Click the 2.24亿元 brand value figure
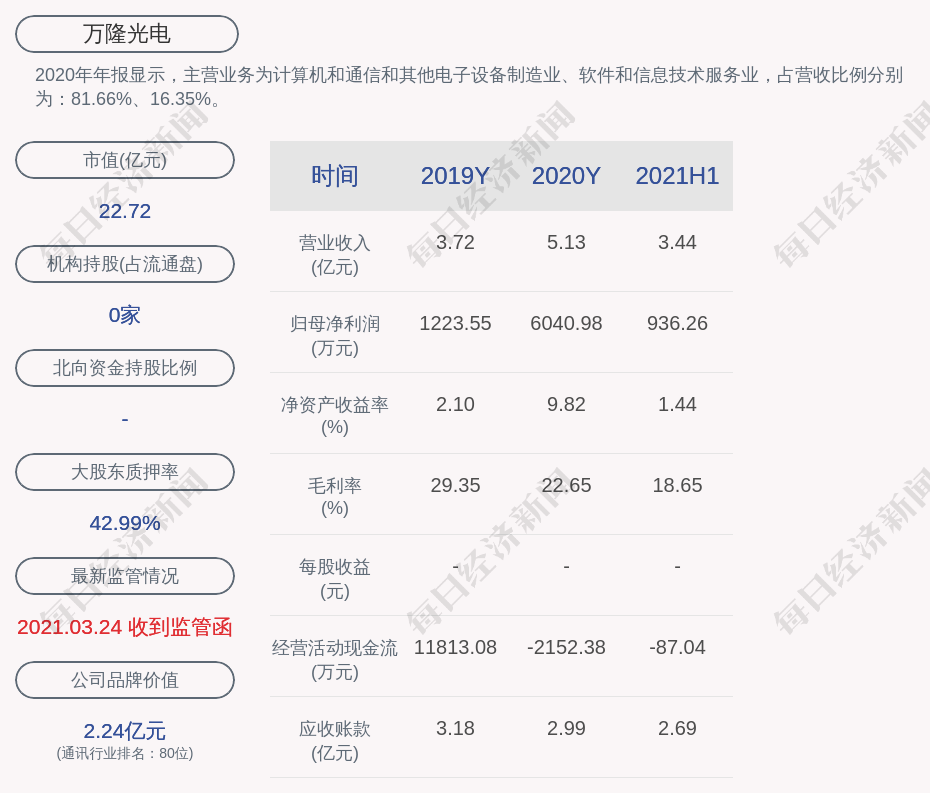The height and width of the screenshot is (793, 930). (x=125, y=731)
